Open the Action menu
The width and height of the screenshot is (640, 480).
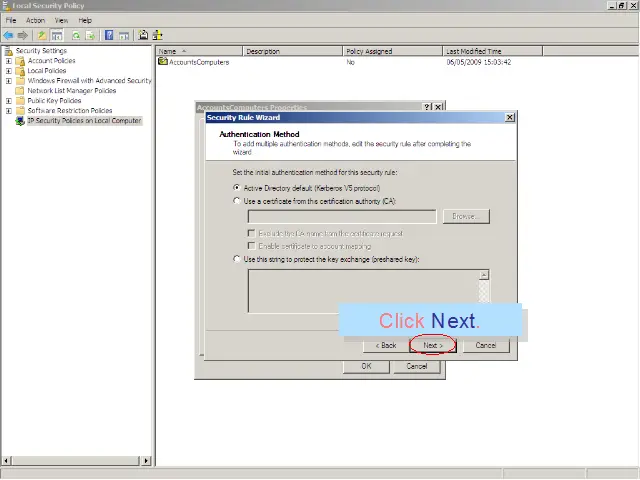(36, 20)
